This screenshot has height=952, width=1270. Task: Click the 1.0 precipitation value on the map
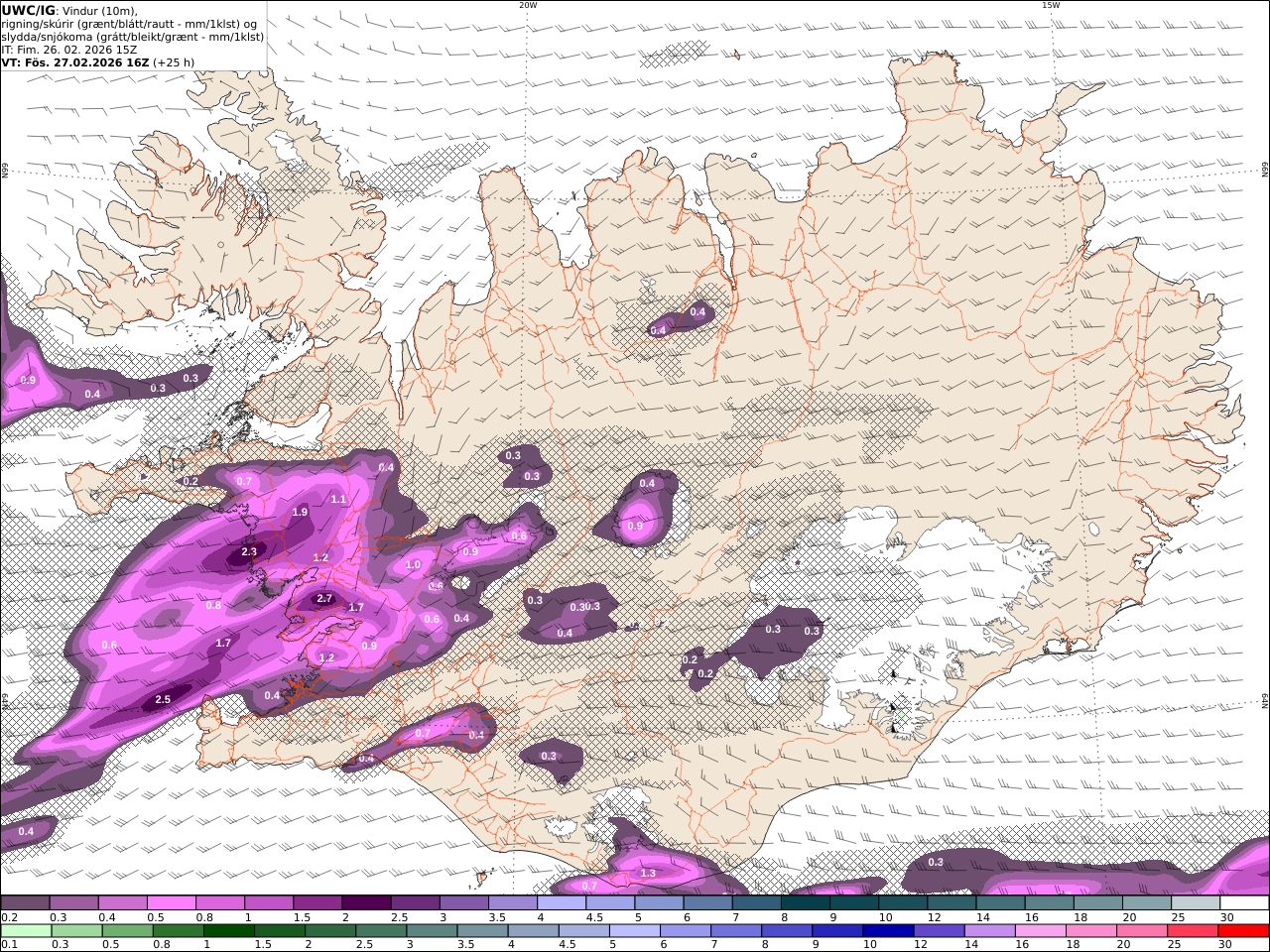(x=413, y=565)
